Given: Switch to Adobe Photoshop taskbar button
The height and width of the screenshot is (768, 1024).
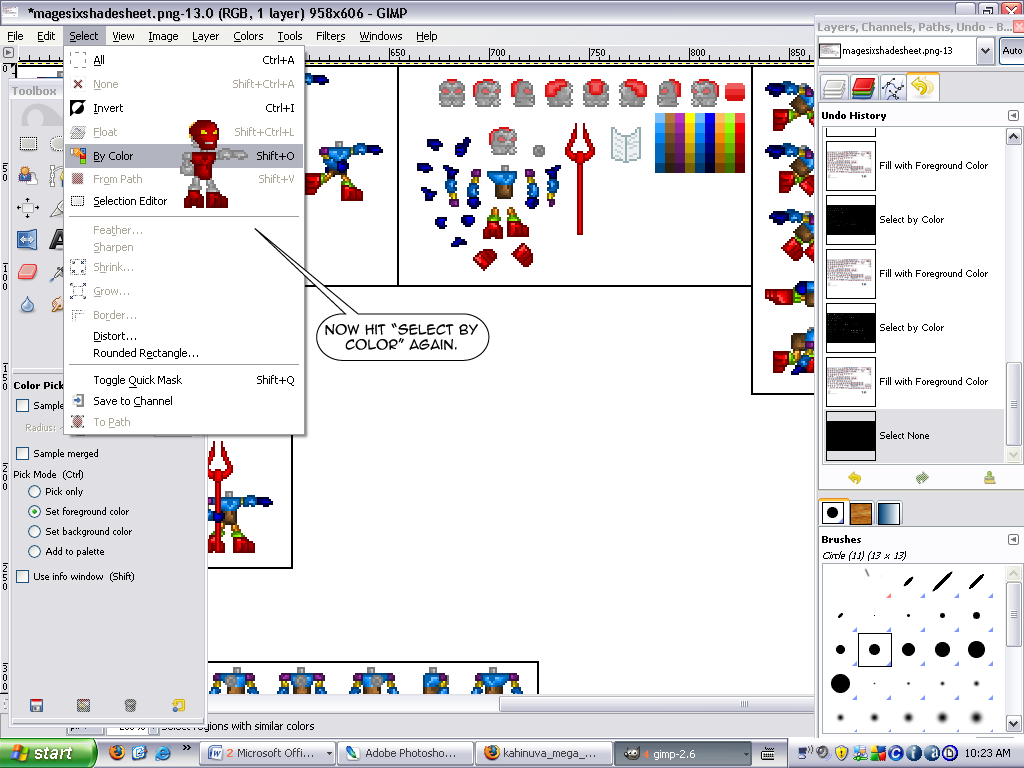Looking at the screenshot, I should point(405,753).
